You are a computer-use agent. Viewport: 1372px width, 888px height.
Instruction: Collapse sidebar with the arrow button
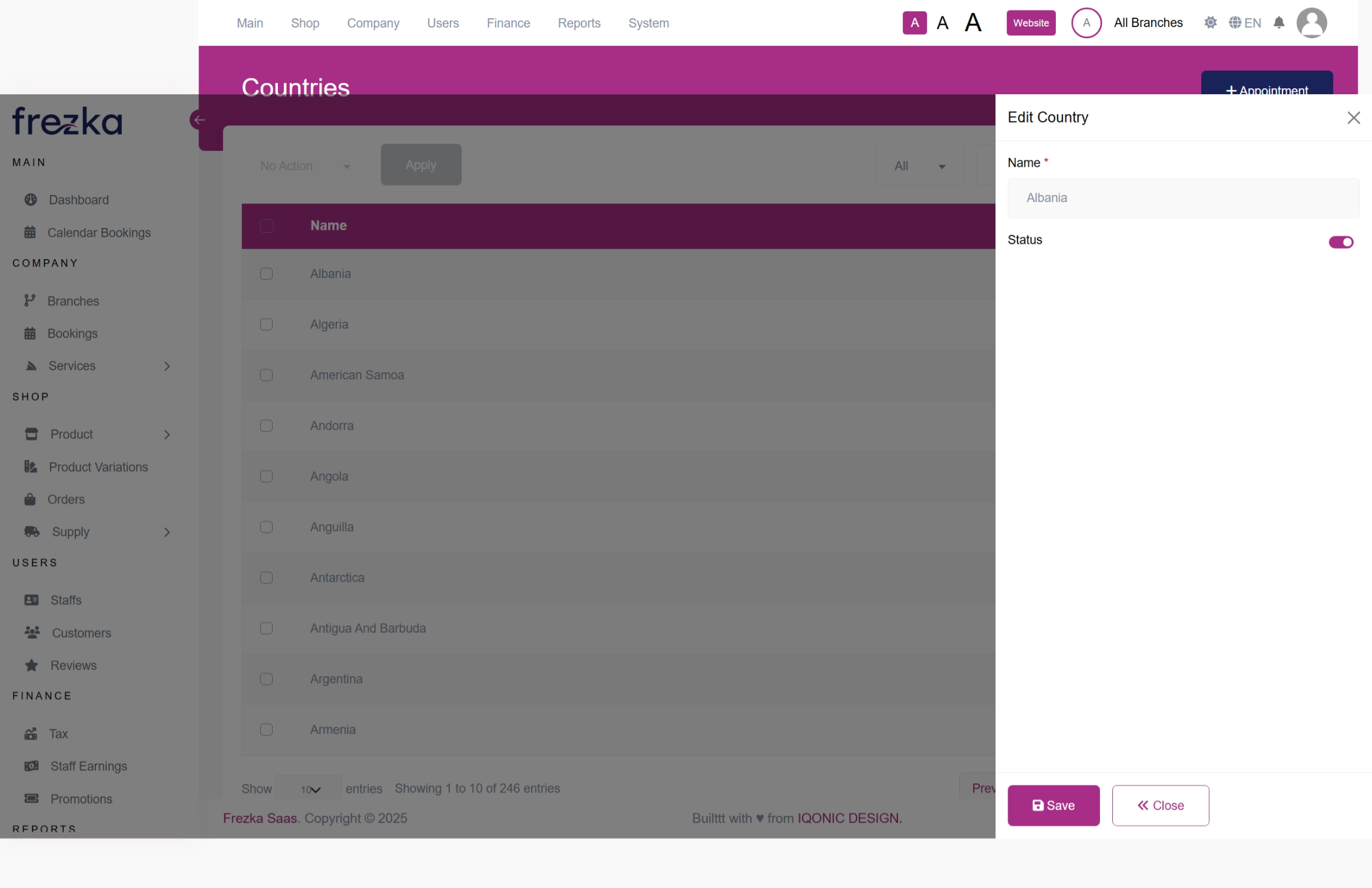pos(199,120)
